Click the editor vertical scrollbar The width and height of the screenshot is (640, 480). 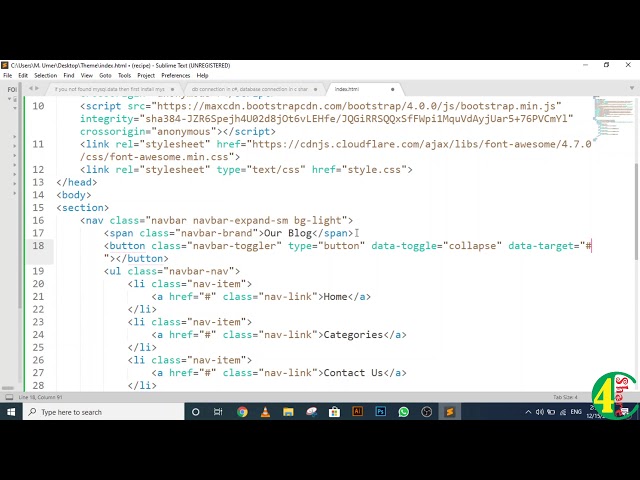click(x=636, y=211)
